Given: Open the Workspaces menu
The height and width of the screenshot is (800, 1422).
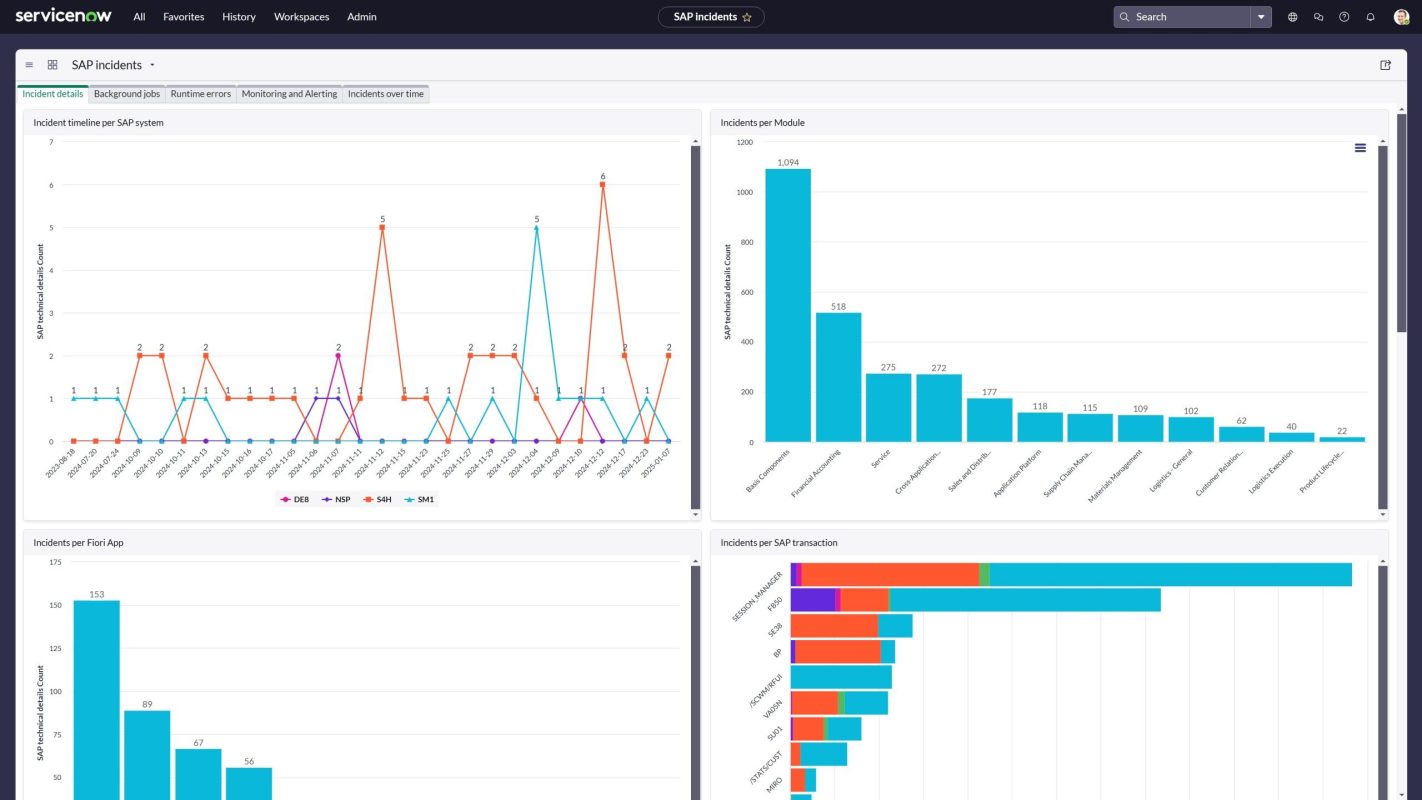Looking at the screenshot, I should (x=301, y=17).
